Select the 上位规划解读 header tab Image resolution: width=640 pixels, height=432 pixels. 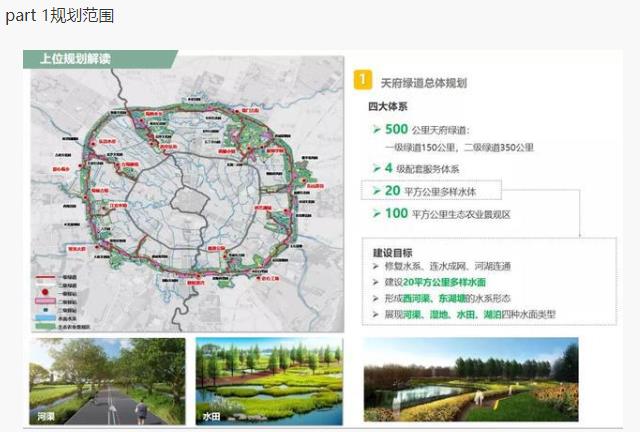point(76,58)
